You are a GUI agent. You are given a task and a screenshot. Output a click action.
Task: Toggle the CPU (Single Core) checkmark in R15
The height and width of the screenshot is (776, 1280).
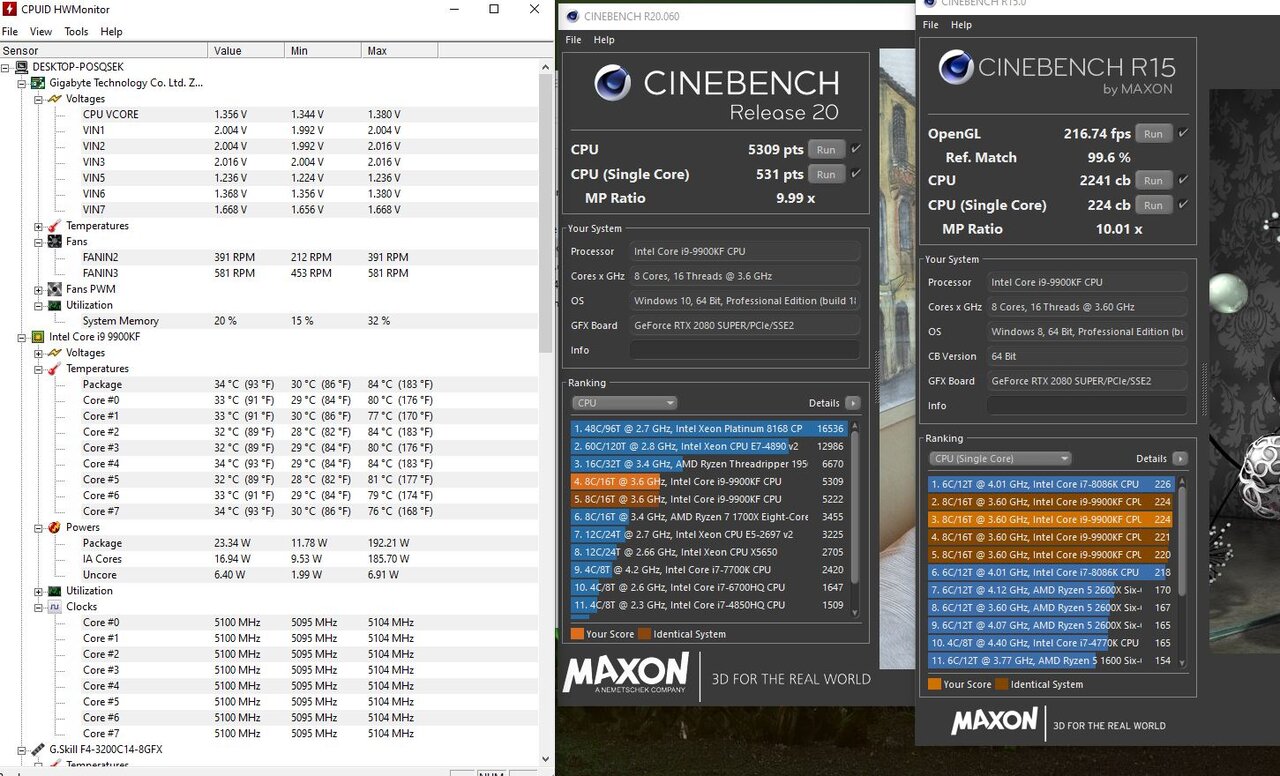coord(1184,204)
